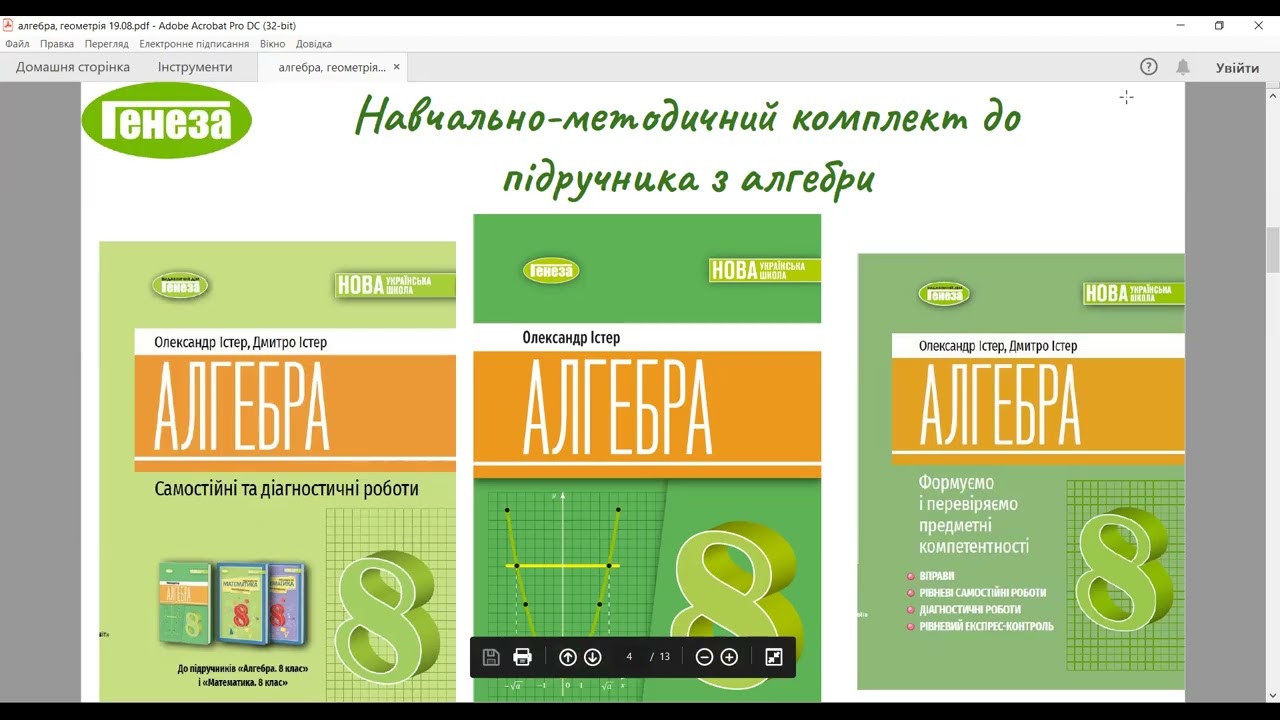Image resolution: width=1280 pixels, height=720 pixels.
Task: Open the Правка menu
Action: coord(57,44)
